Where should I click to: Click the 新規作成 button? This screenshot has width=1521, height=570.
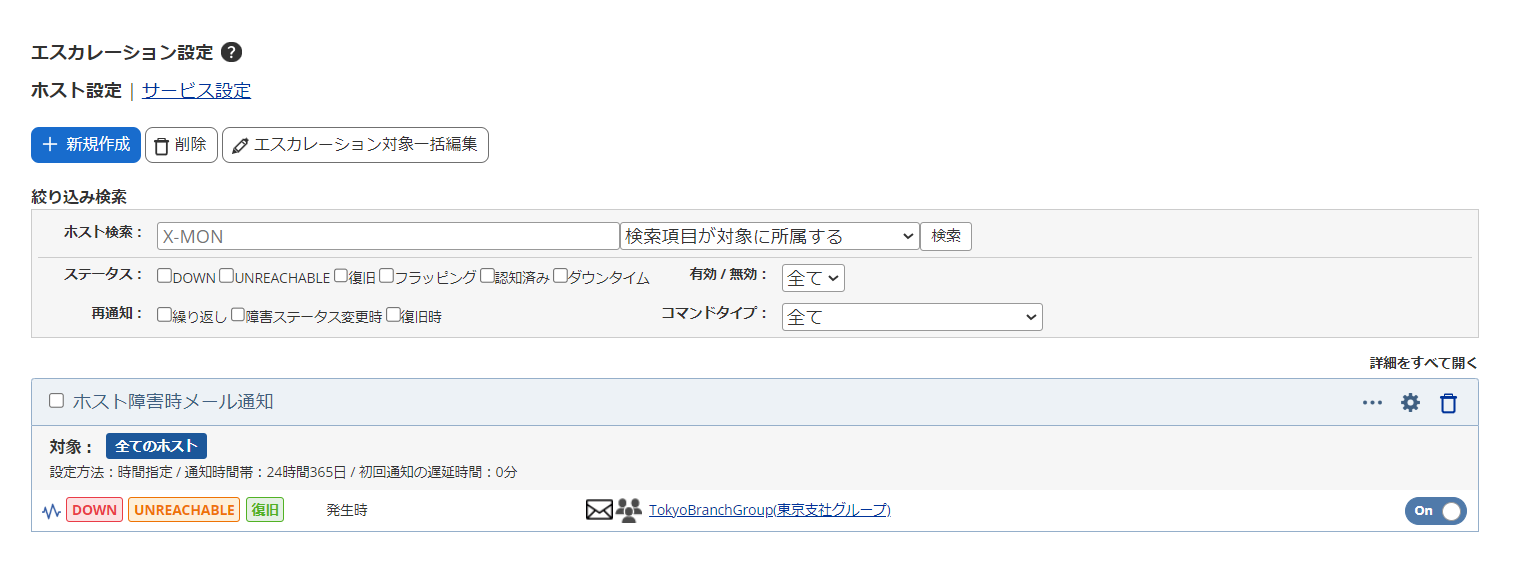pos(86,144)
